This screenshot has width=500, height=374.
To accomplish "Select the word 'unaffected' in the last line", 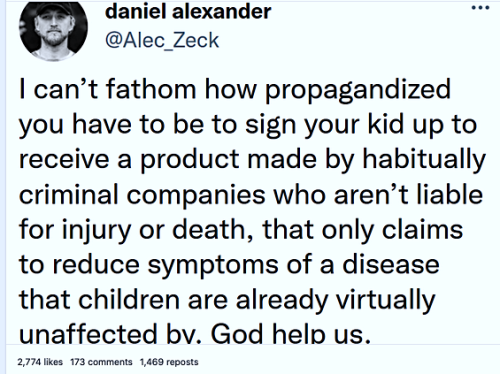I will click(x=88, y=333).
